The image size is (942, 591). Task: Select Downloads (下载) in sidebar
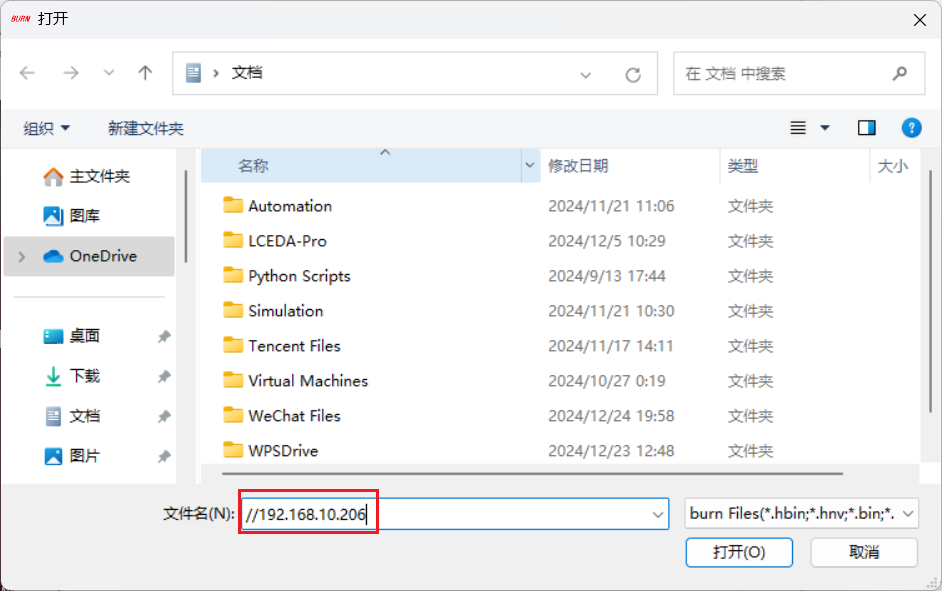click(x=84, y=376)
